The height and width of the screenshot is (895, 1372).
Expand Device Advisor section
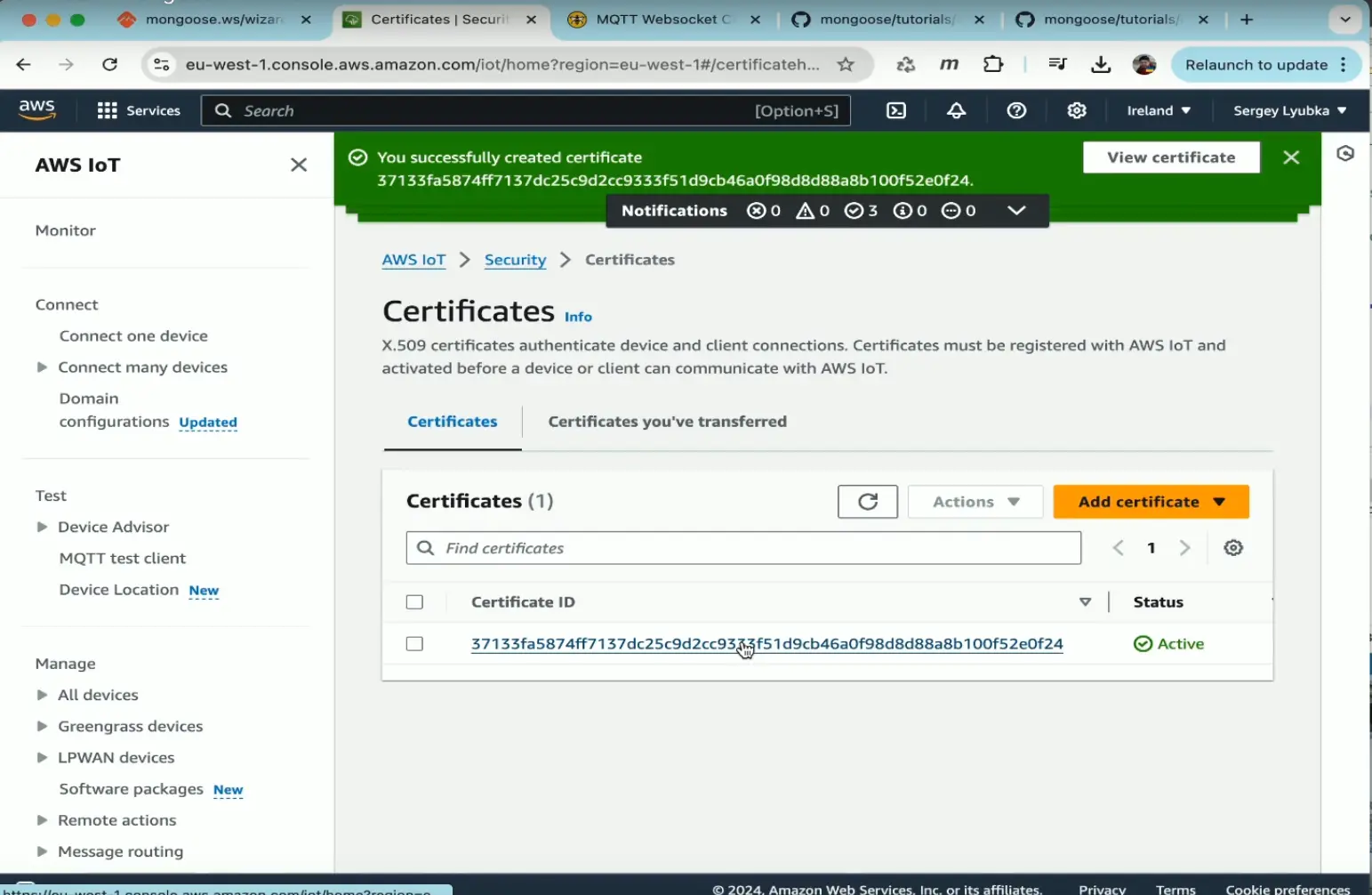41,527
